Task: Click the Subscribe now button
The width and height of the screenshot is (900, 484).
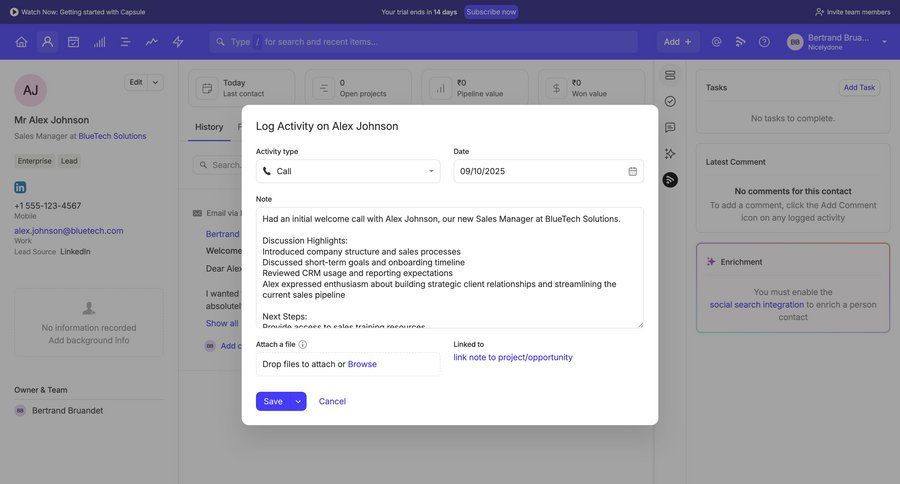Action: point(491,12)
